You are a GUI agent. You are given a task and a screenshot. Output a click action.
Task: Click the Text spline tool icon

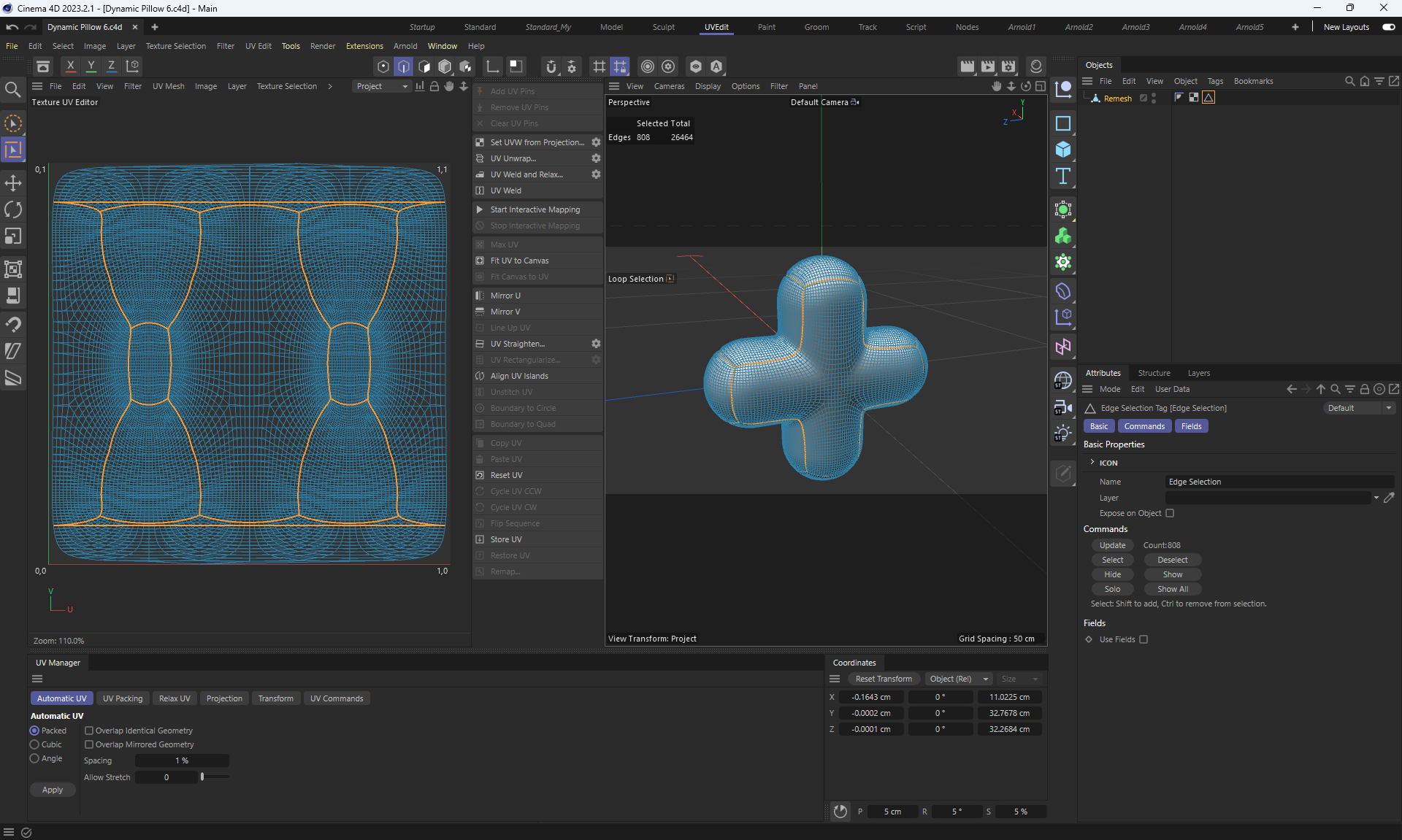point(1063,176)
